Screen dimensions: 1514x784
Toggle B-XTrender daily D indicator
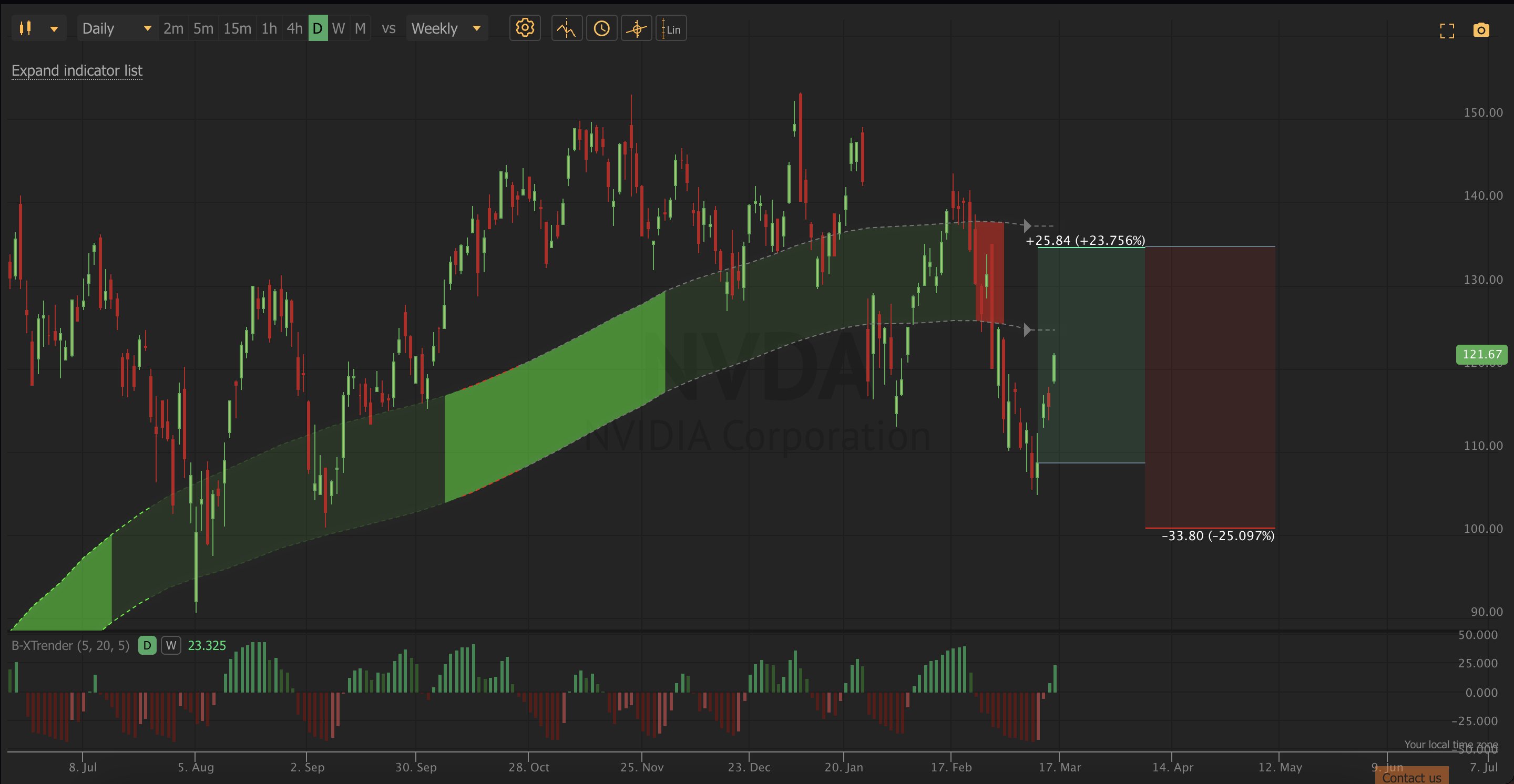pyautogui.click(x=147, y=645)
